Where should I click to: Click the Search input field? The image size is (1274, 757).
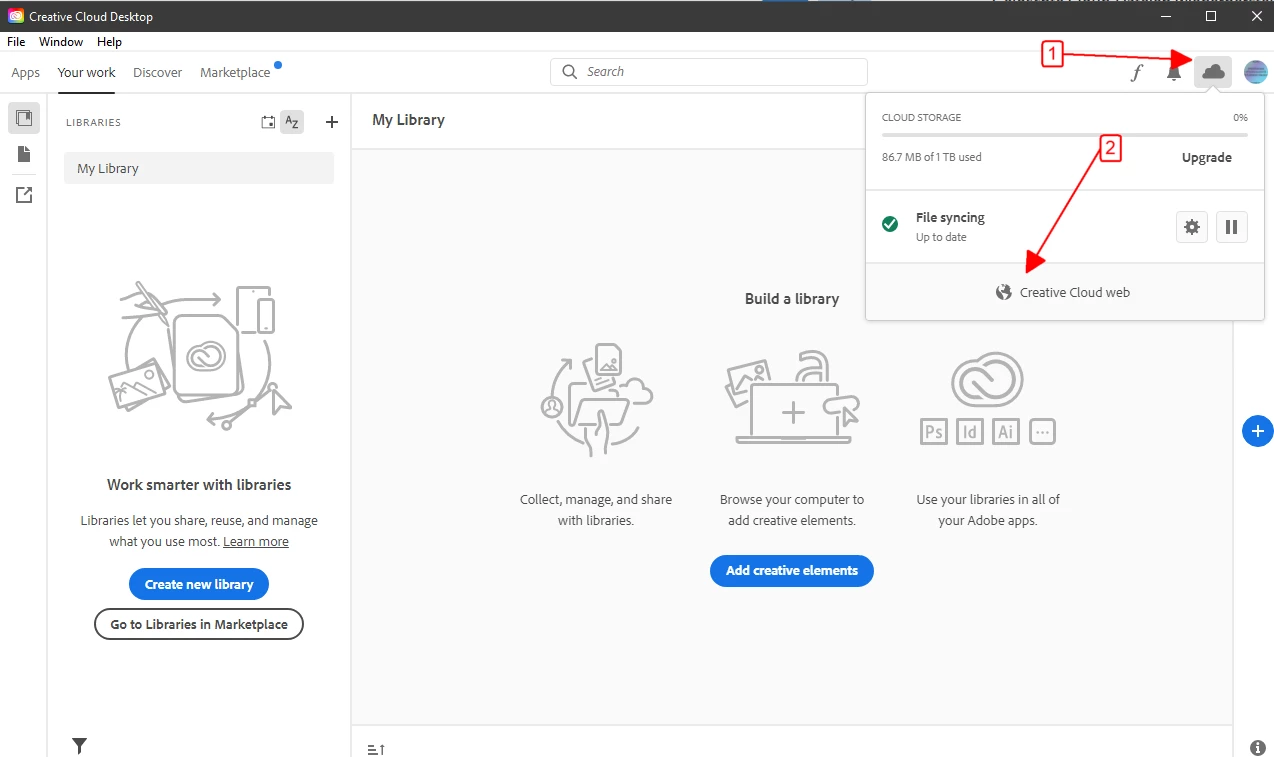coord(709,72)
